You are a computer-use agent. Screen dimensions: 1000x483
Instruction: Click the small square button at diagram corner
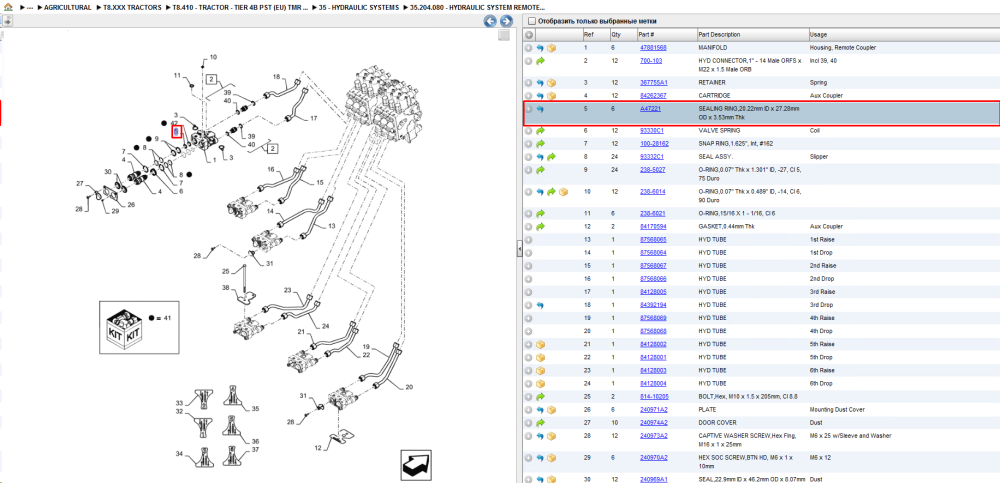503,35
